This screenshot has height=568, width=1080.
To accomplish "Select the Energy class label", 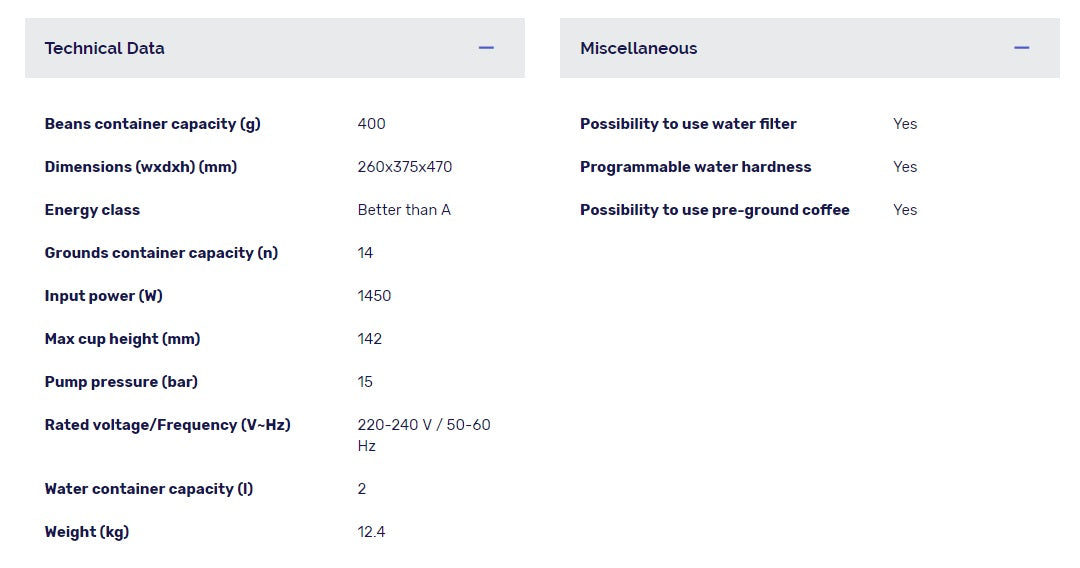I will 92,210.
